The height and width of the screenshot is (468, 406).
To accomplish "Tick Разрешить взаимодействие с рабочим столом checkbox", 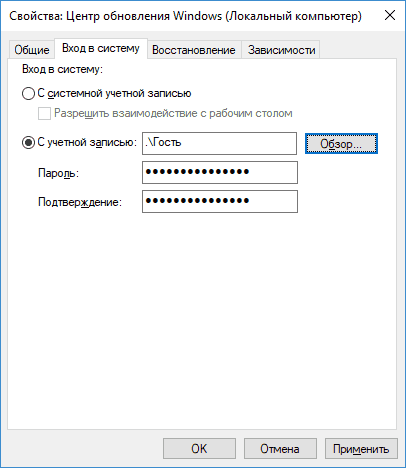I will click(44, 114).
